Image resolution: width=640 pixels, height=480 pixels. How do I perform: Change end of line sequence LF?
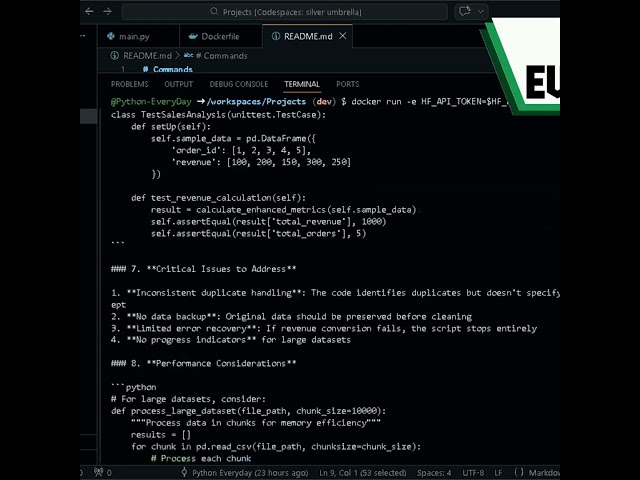(x=498, y=473)
